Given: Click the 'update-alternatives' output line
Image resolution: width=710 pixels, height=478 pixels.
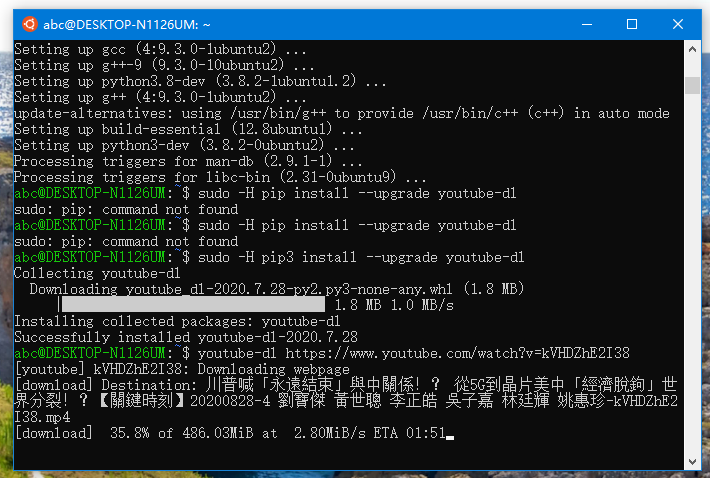Looking at the screenshot, I should pyautogui.click(x=342, y=113).
